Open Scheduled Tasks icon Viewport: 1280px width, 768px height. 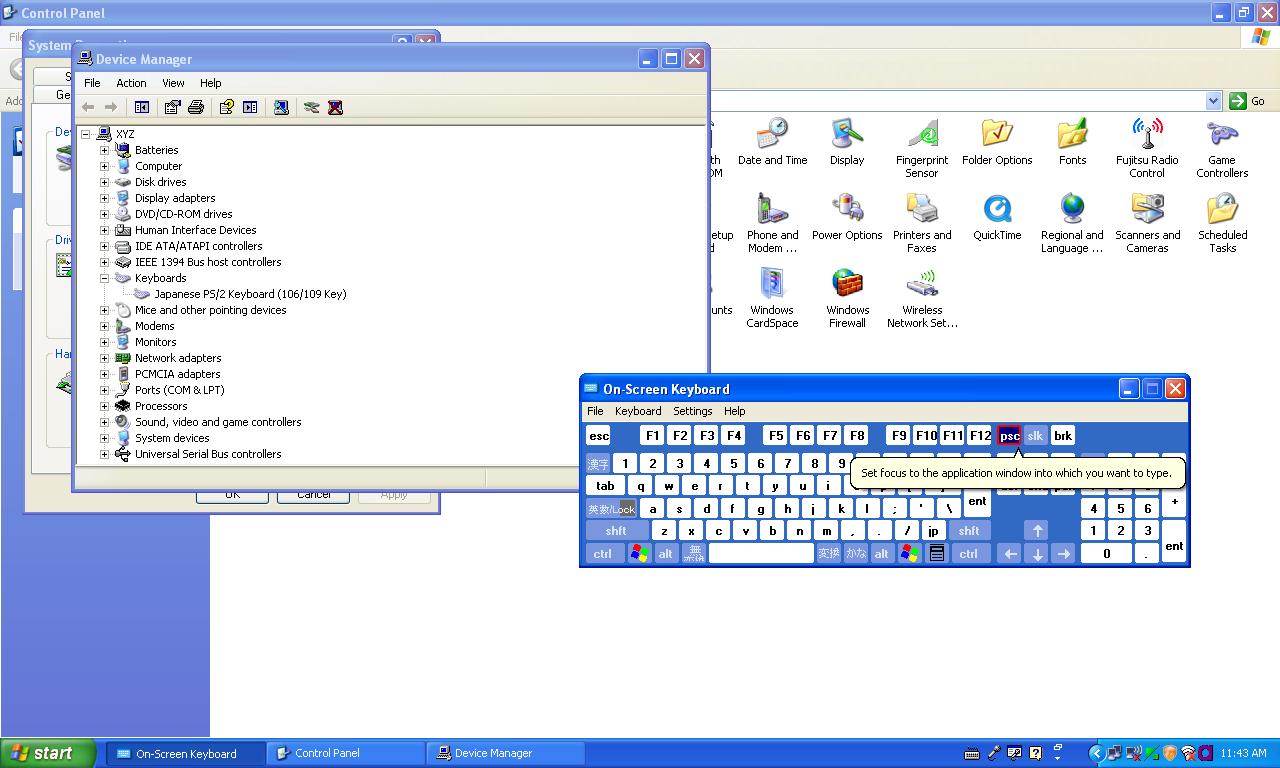coord(1222,223)
